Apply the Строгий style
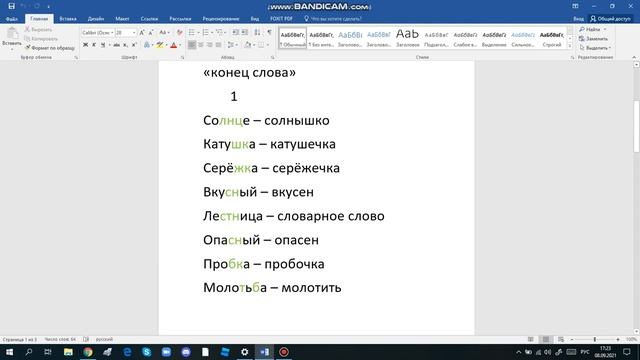This screenshot has height=360, width=640. (x=551, y=38)
